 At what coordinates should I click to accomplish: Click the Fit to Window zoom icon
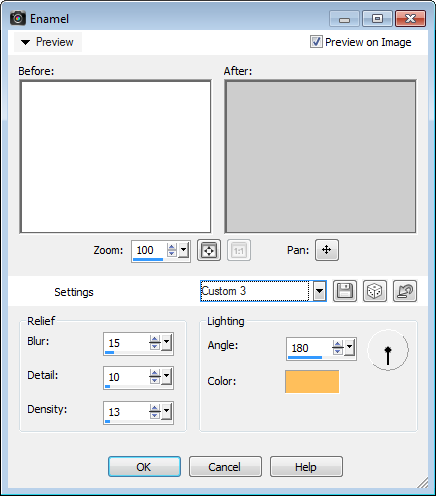tap(209, 250)
